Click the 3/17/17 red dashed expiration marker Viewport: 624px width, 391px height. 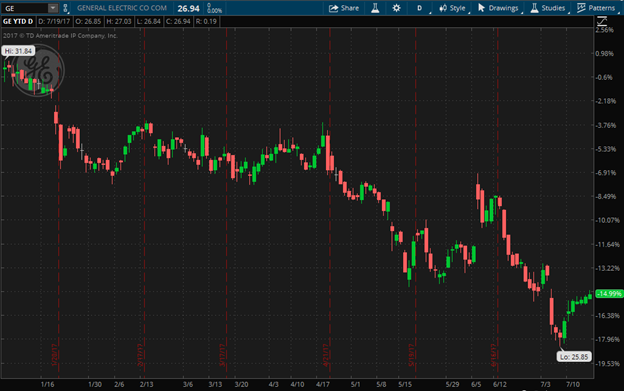[x=222, y=356]
